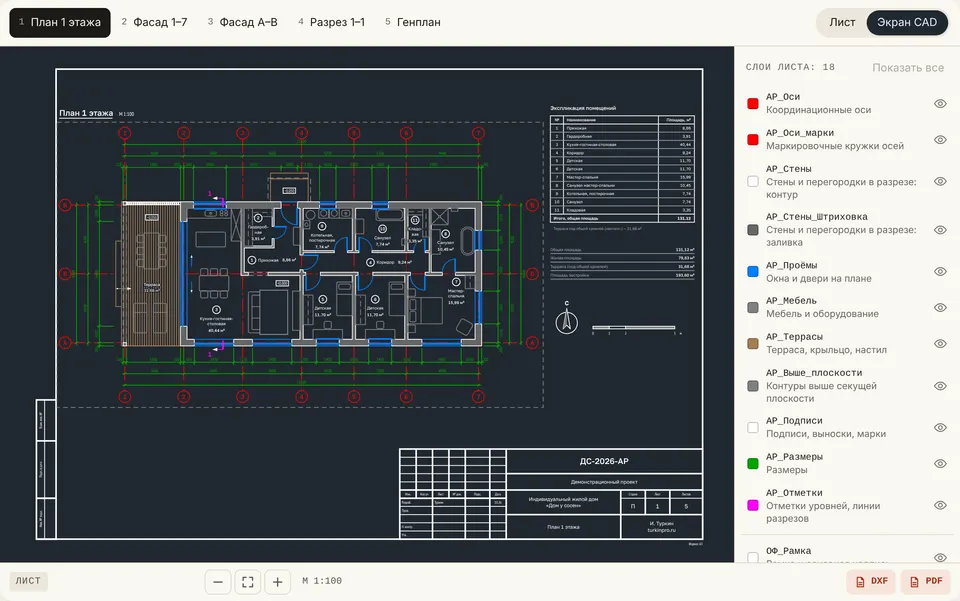Click the red swatch of АР_Оси
Image resolution: width=960 pixels, height=601 pixels.
tap(753, 103)
